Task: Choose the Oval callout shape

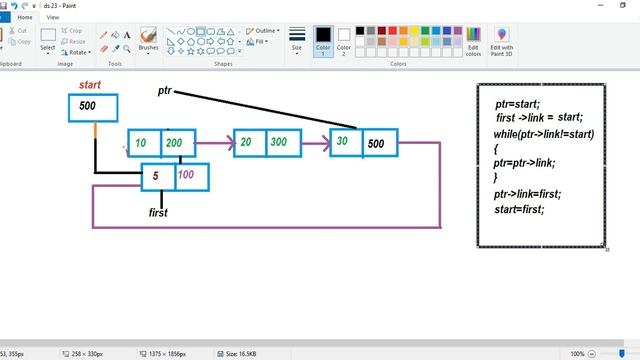Action: pyautogui.click(x=221, y=51)
